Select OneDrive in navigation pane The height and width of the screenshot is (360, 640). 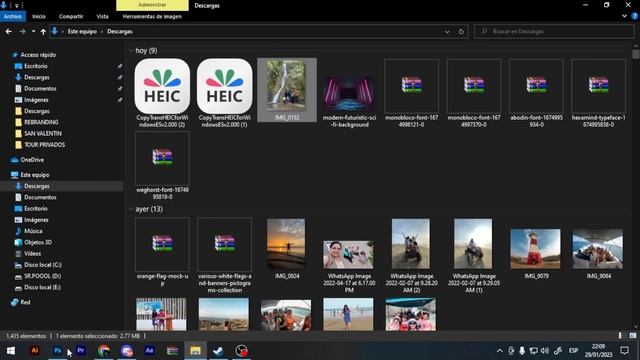(32, 160)
